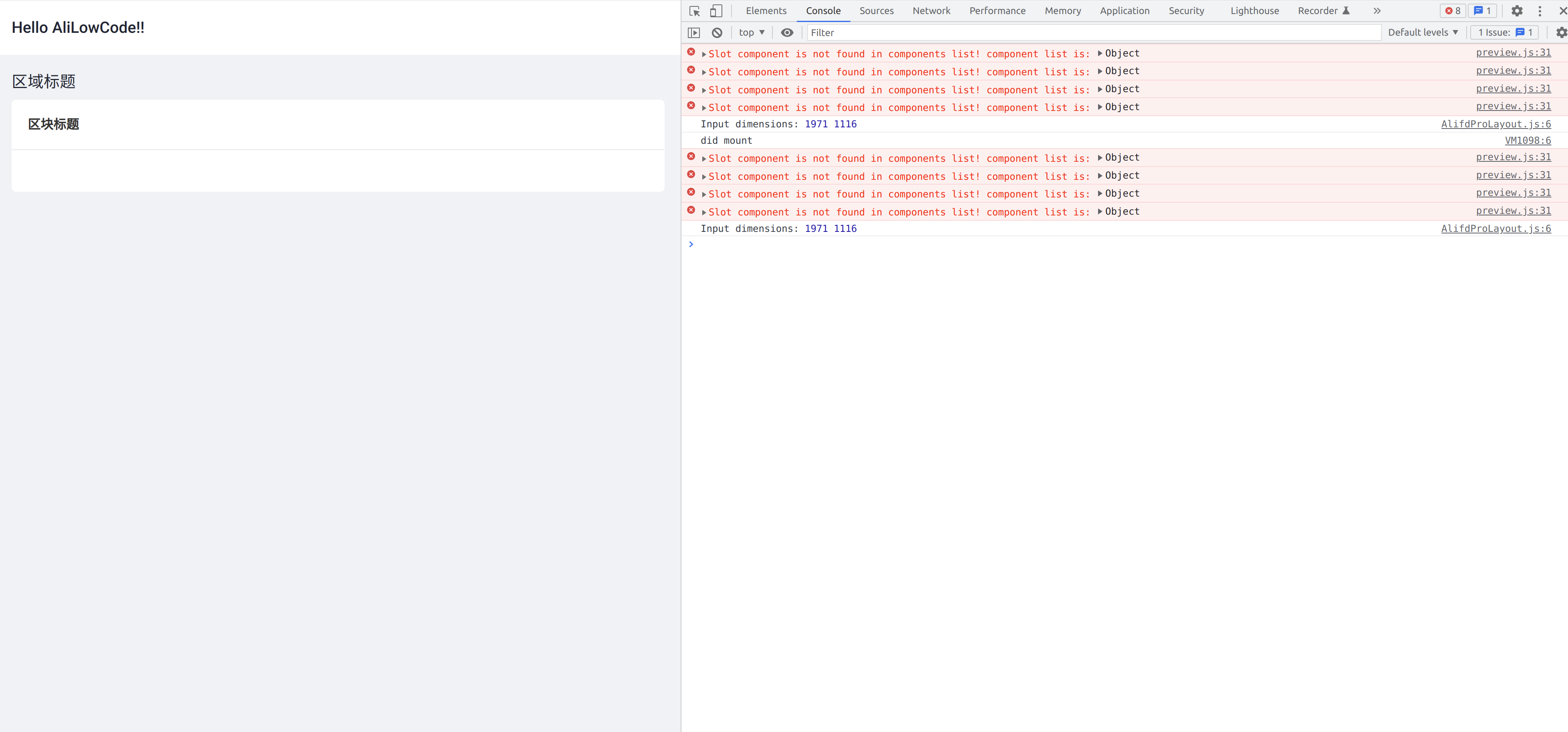Click the 'did mount' log message
This screenshot has width=1568, height=732.
[726, 141]
